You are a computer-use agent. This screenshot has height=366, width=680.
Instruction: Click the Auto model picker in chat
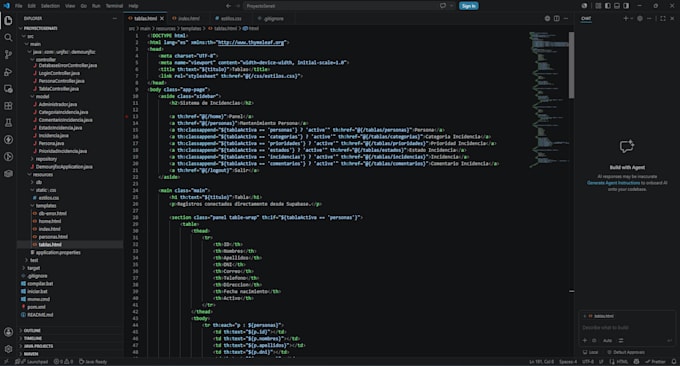point(608,340)
